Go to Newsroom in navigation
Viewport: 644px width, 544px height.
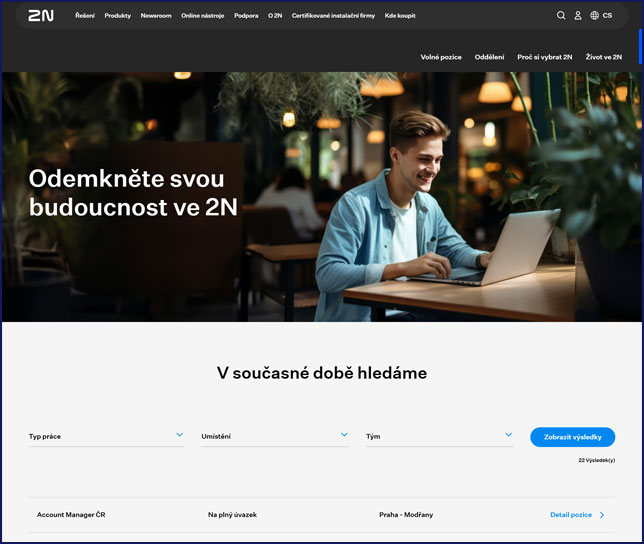coord(156,16)
